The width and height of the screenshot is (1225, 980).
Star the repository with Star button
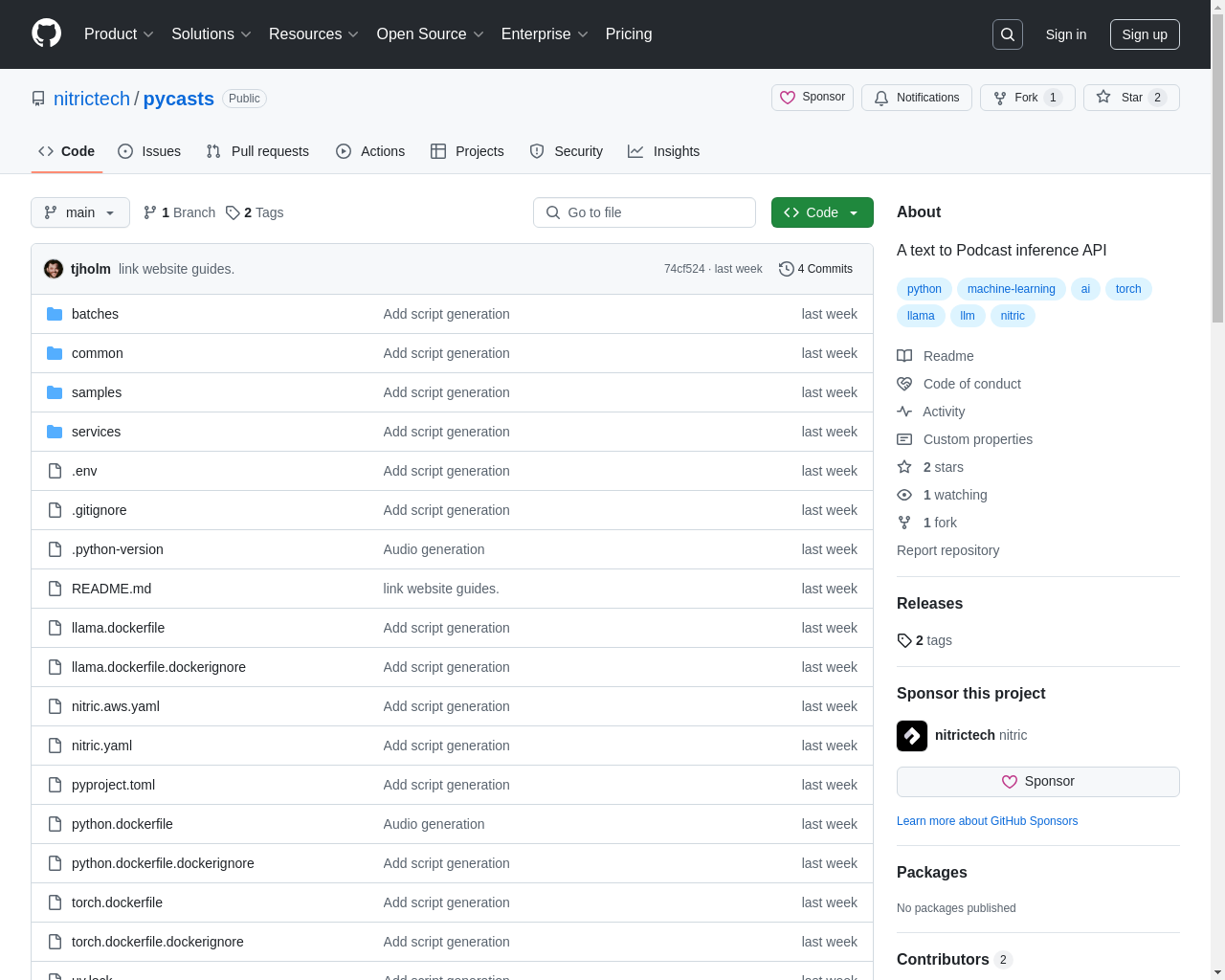[x=1131, y=98]
